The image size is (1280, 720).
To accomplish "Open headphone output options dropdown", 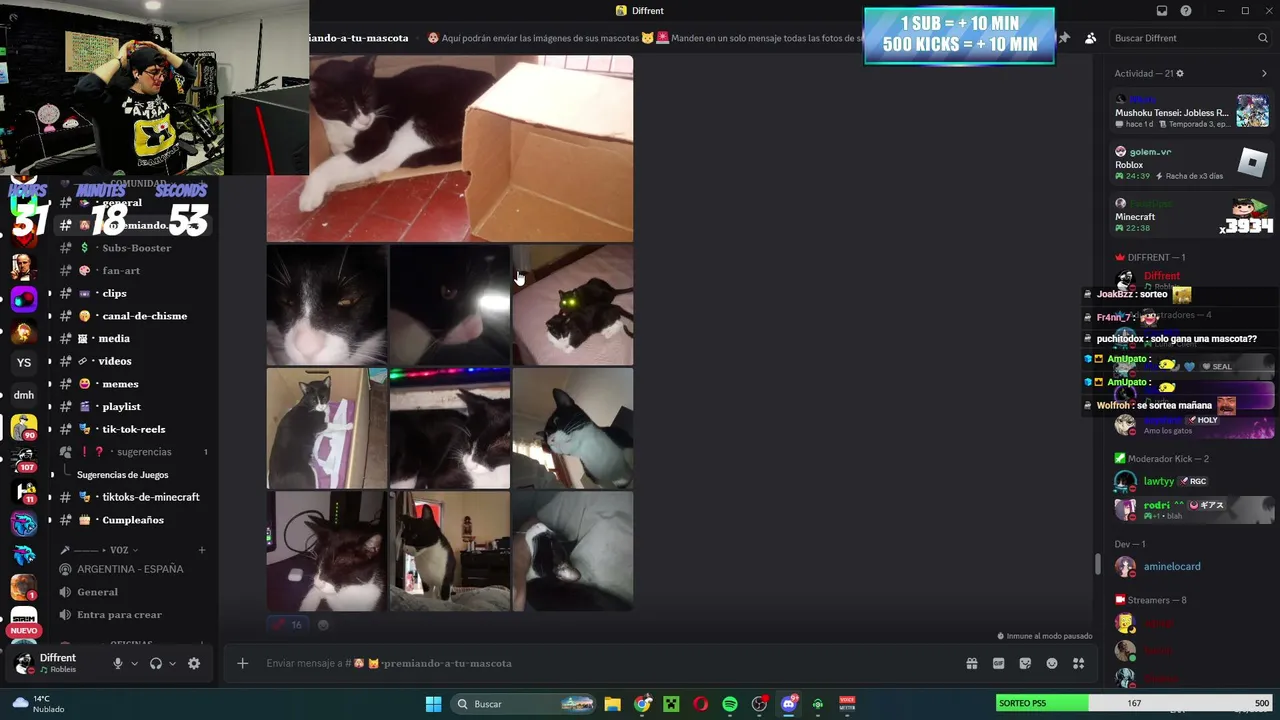I will (x=172, y=663).
